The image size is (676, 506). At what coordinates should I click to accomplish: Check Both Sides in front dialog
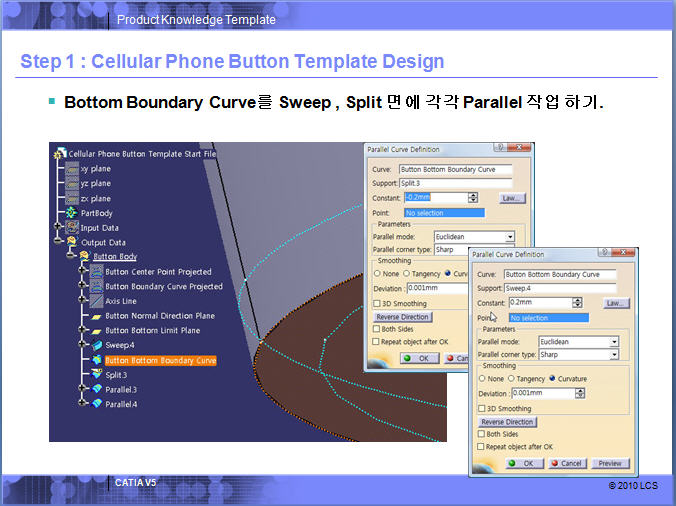483,434
